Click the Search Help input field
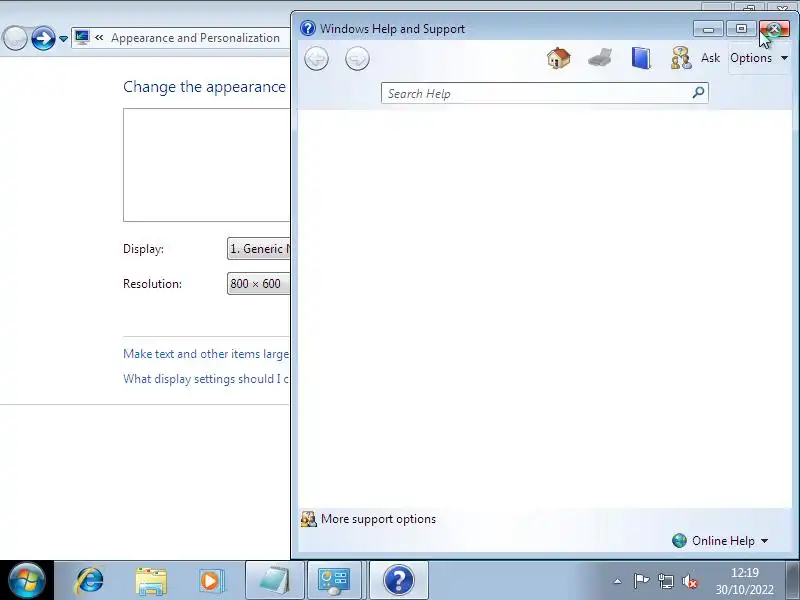This screenshot has width=800, height=600. click(x=536, y=93)
